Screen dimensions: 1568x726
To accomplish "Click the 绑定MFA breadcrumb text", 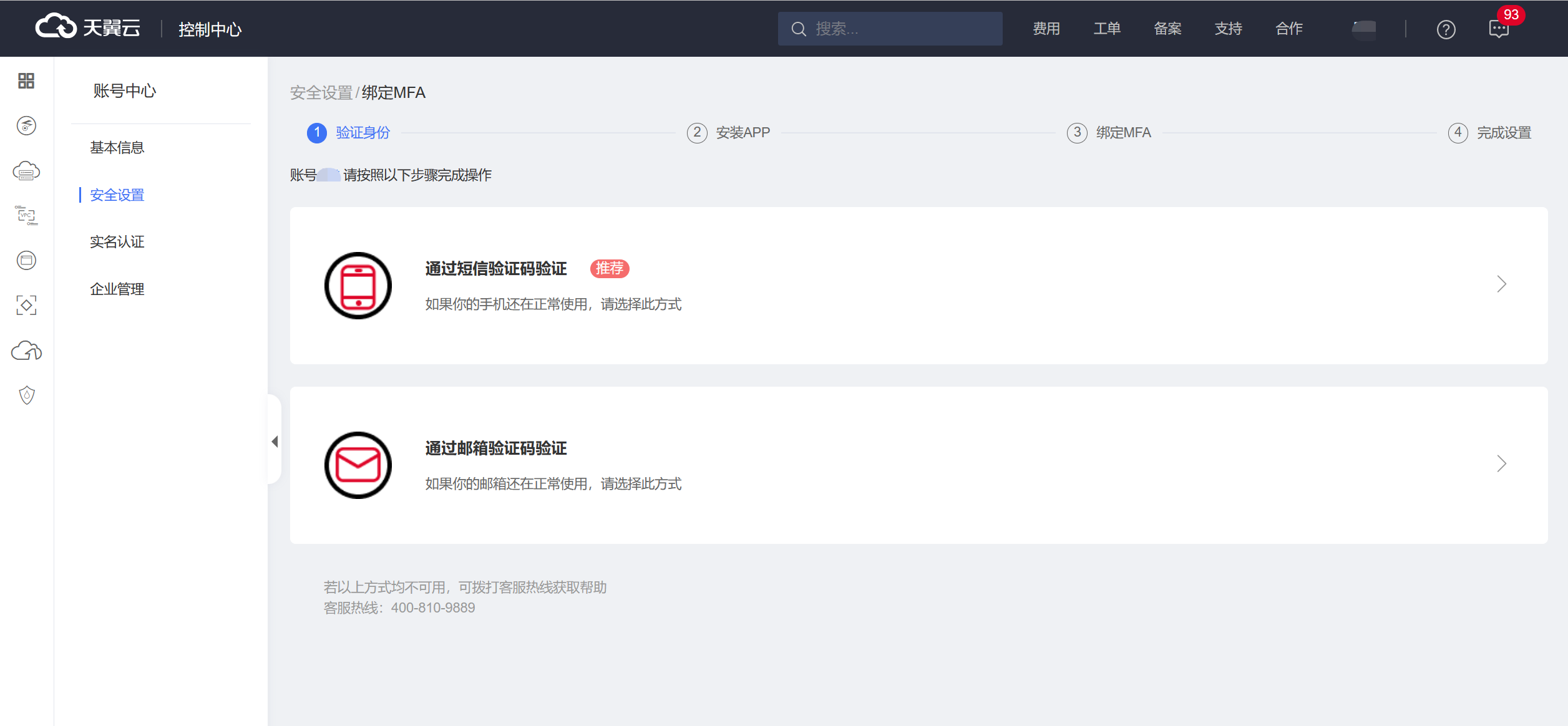I will coord(394,93).
